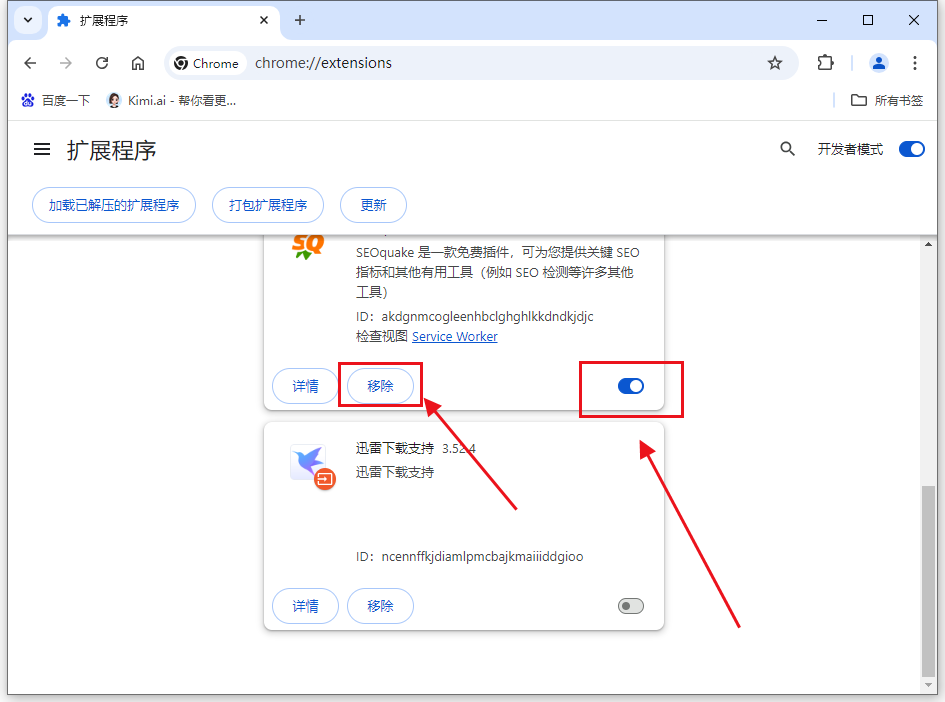The image size is (945, 702).
Task: Enable the 迅雷下载支持 extension toggle
Action: pyautogui.click(x=630, y=606)
